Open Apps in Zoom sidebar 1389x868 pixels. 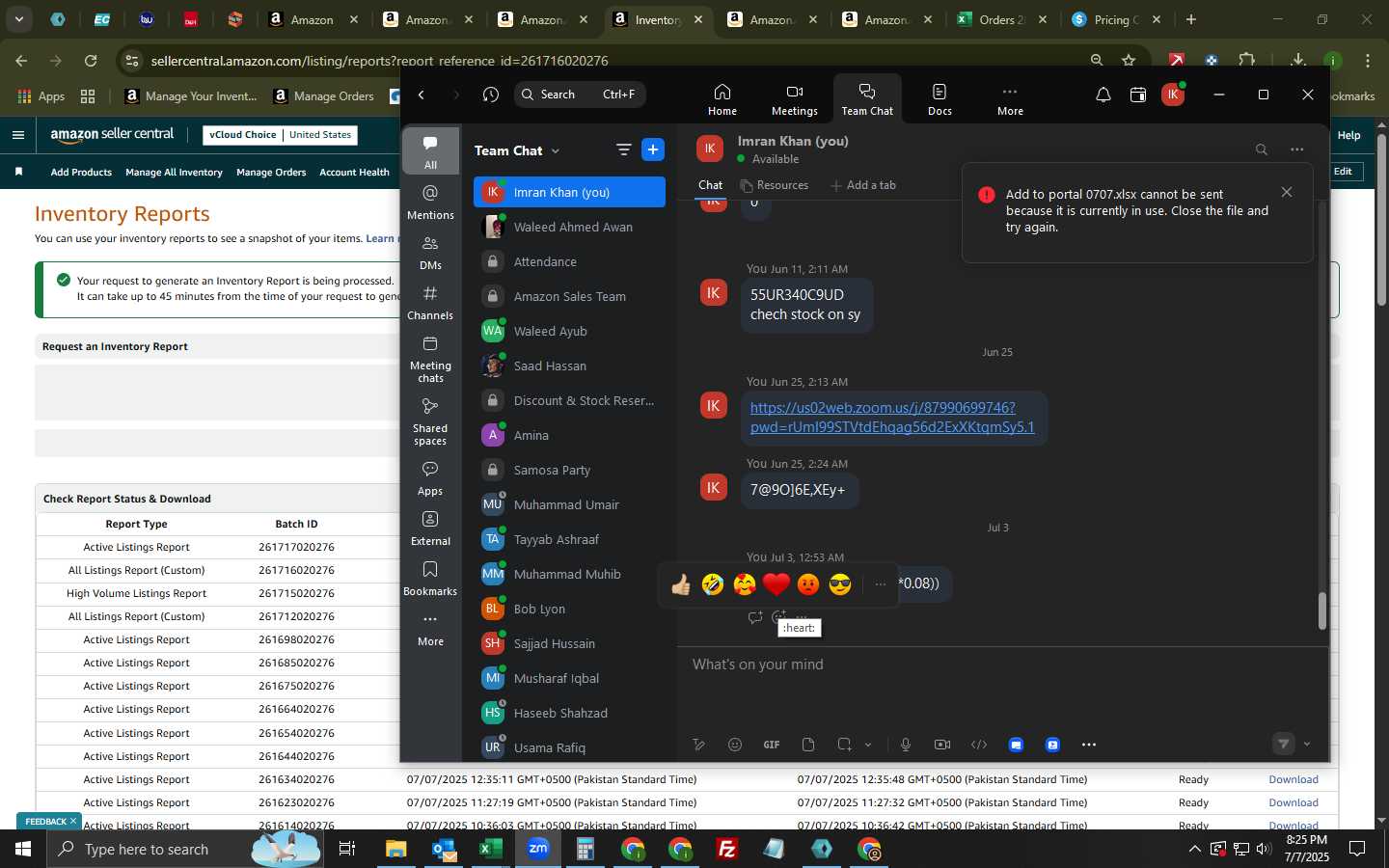pos(430,478)
